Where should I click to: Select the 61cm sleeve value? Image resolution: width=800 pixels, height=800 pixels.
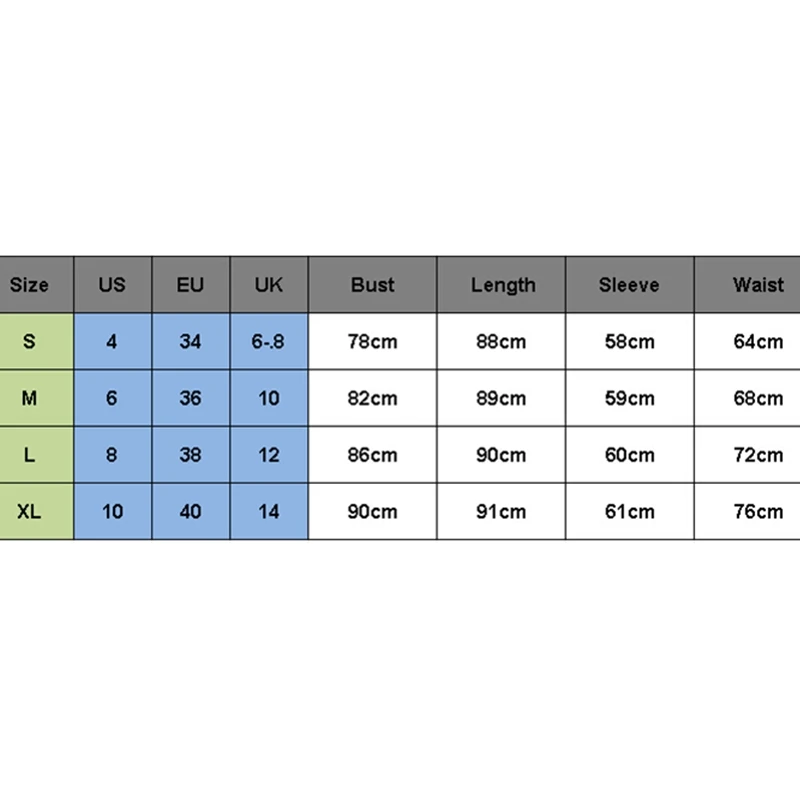pyautogui.click(x=629, y=512)
